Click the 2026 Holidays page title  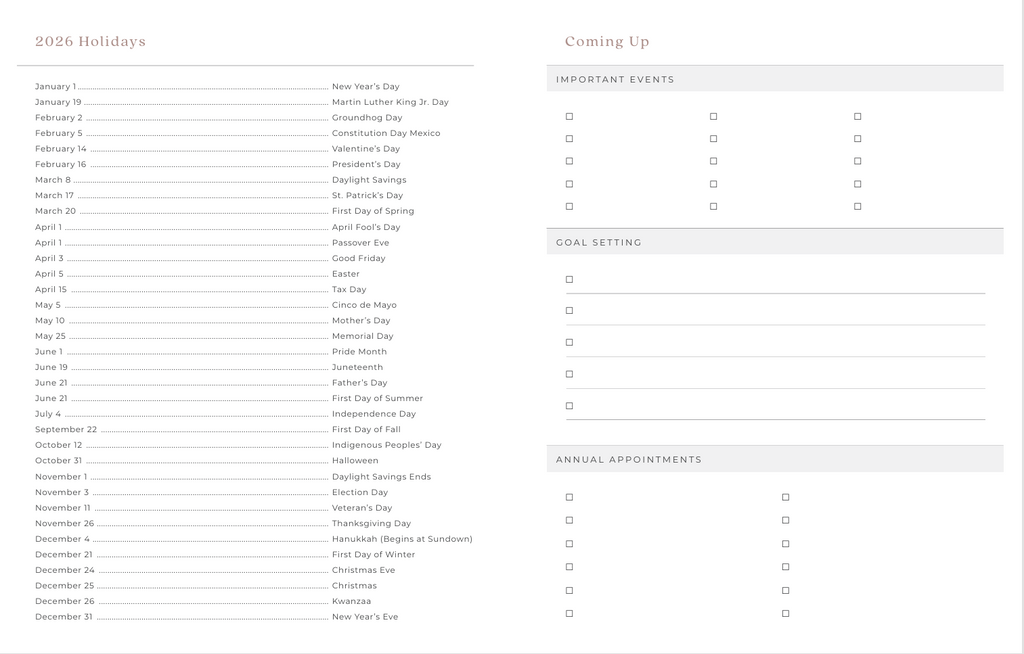[x=90, y=42]
